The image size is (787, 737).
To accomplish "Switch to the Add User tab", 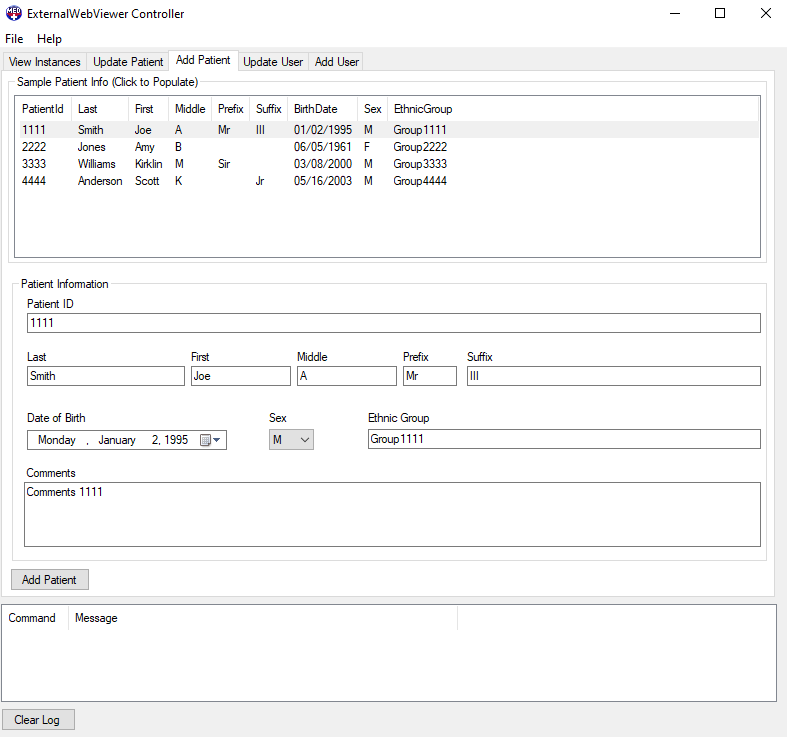I will [336, 62].
